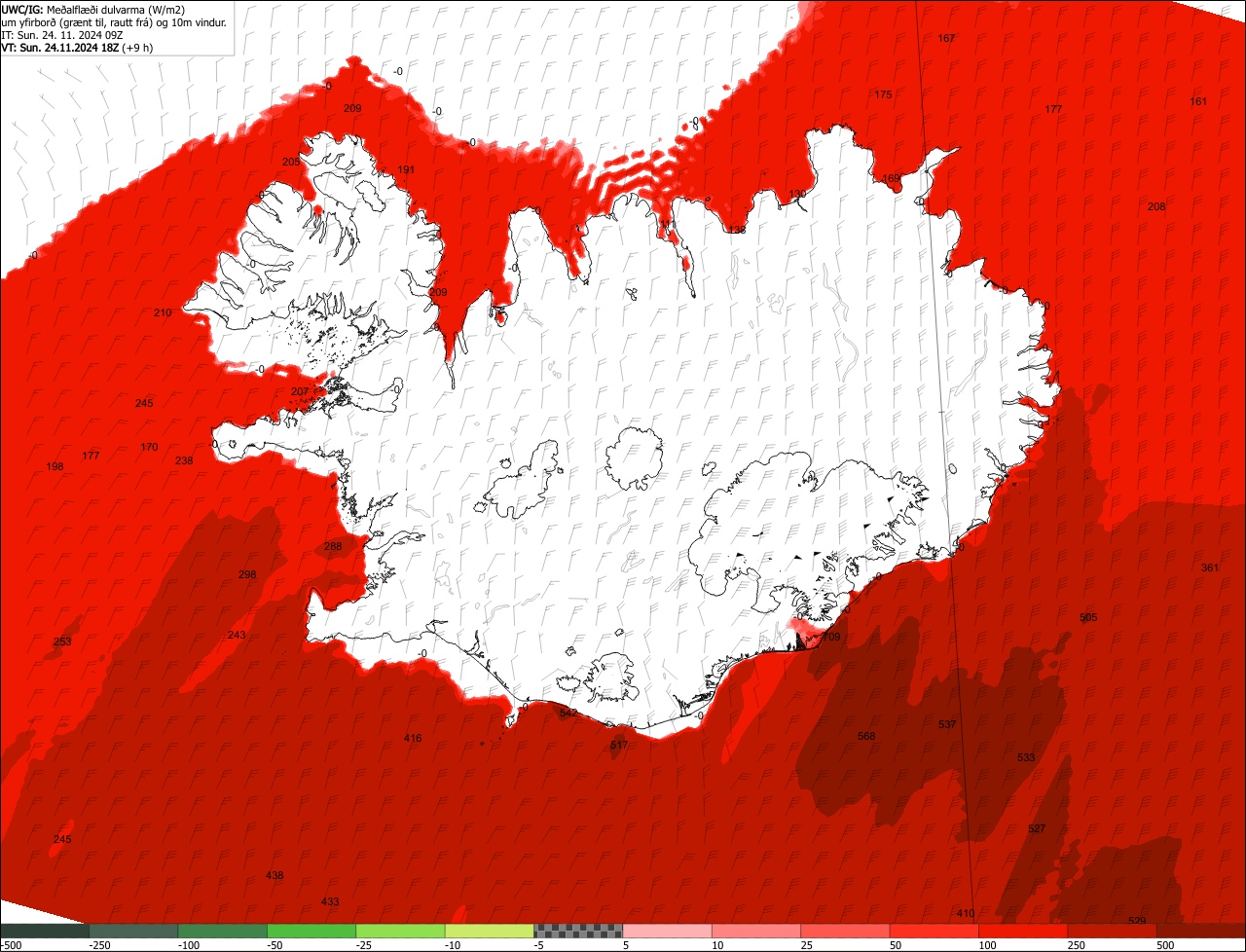Click the flux value 410

coord(965,913)
